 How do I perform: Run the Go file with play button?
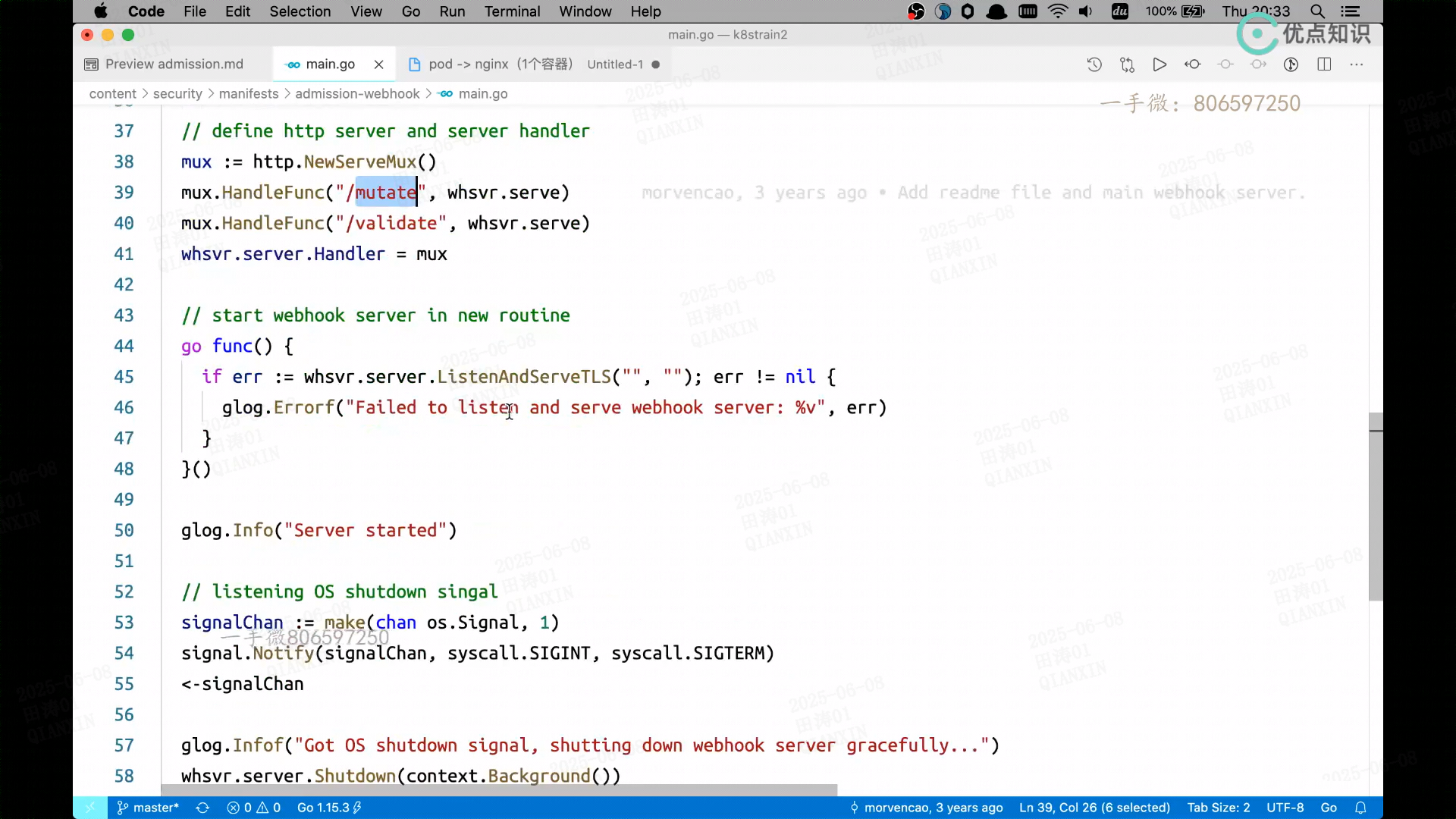click(1159, 64)
